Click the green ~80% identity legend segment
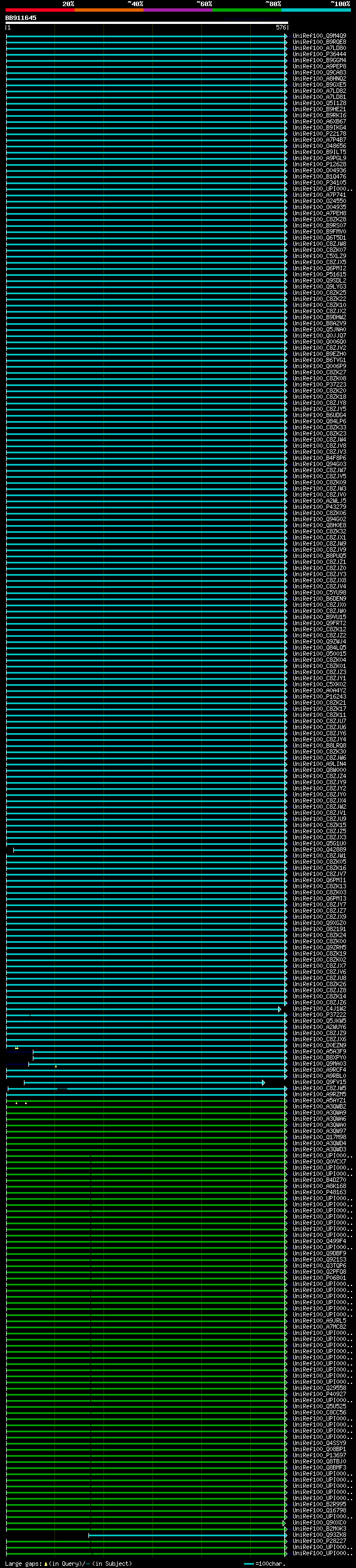This screenshot has width=356, height=1568. 247,10
